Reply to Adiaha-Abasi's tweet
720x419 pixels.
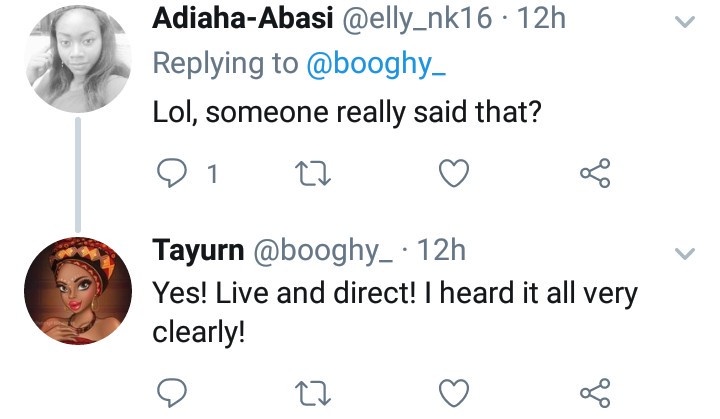tap(175, 175)
